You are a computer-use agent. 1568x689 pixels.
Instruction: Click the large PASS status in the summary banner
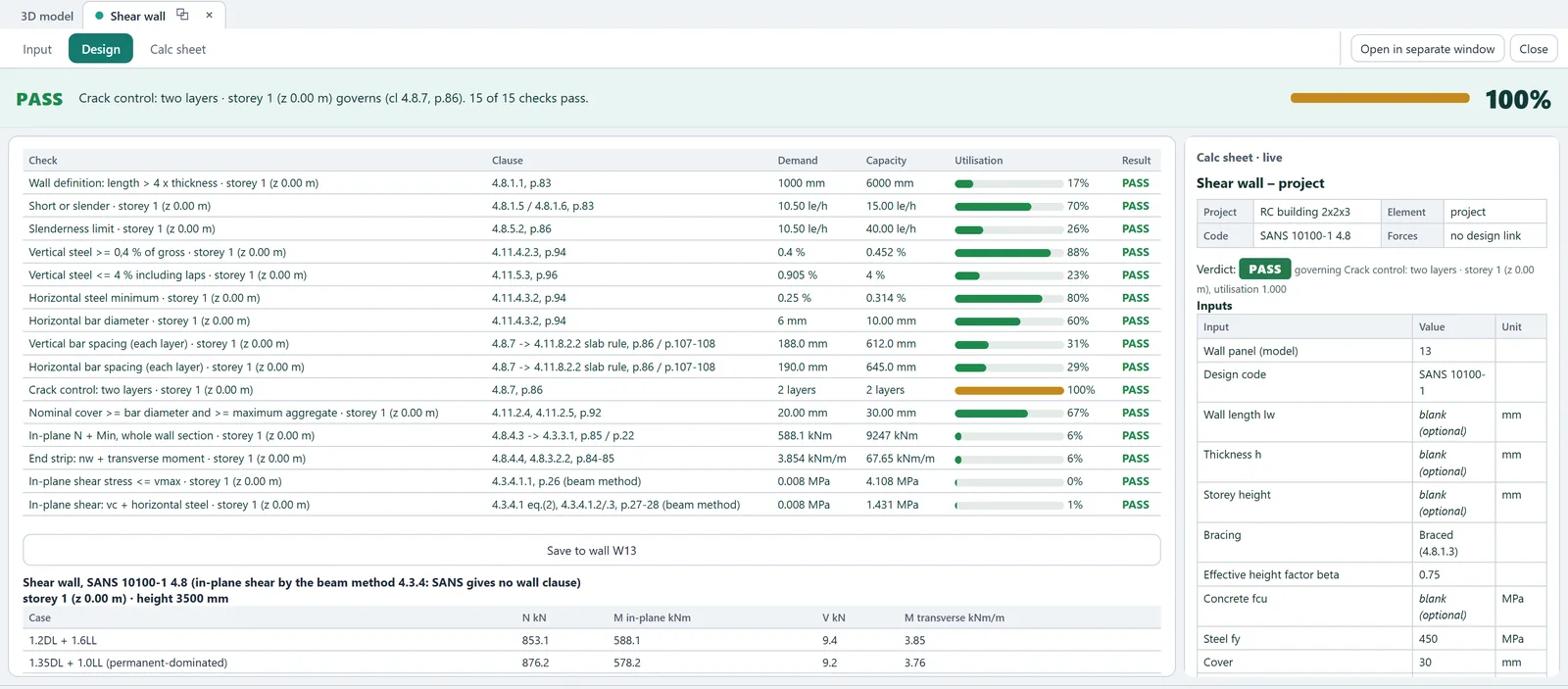pyautogui.click(x=39, y=99)
